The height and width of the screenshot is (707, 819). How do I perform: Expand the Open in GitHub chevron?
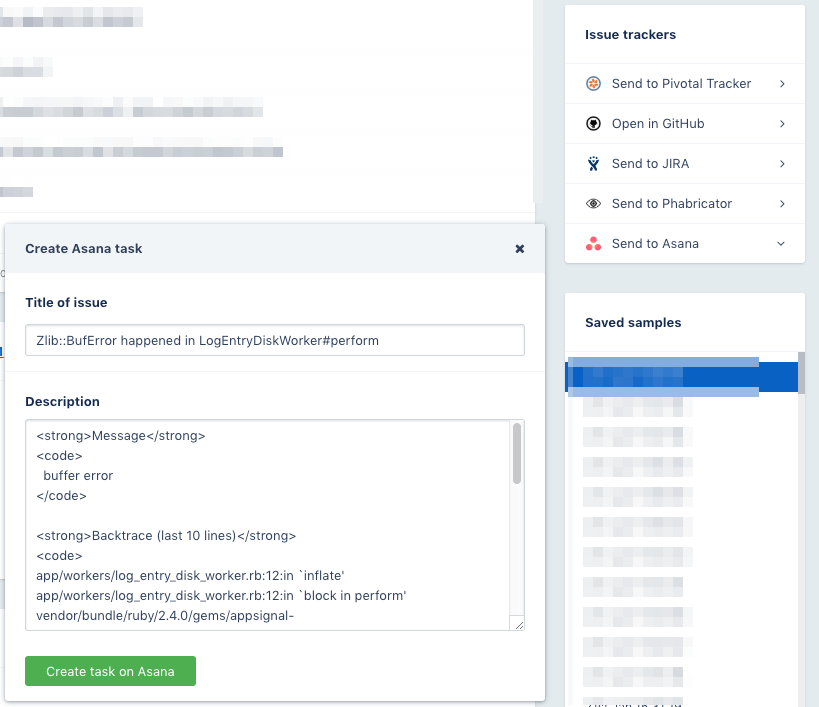[x=782, y=124]
